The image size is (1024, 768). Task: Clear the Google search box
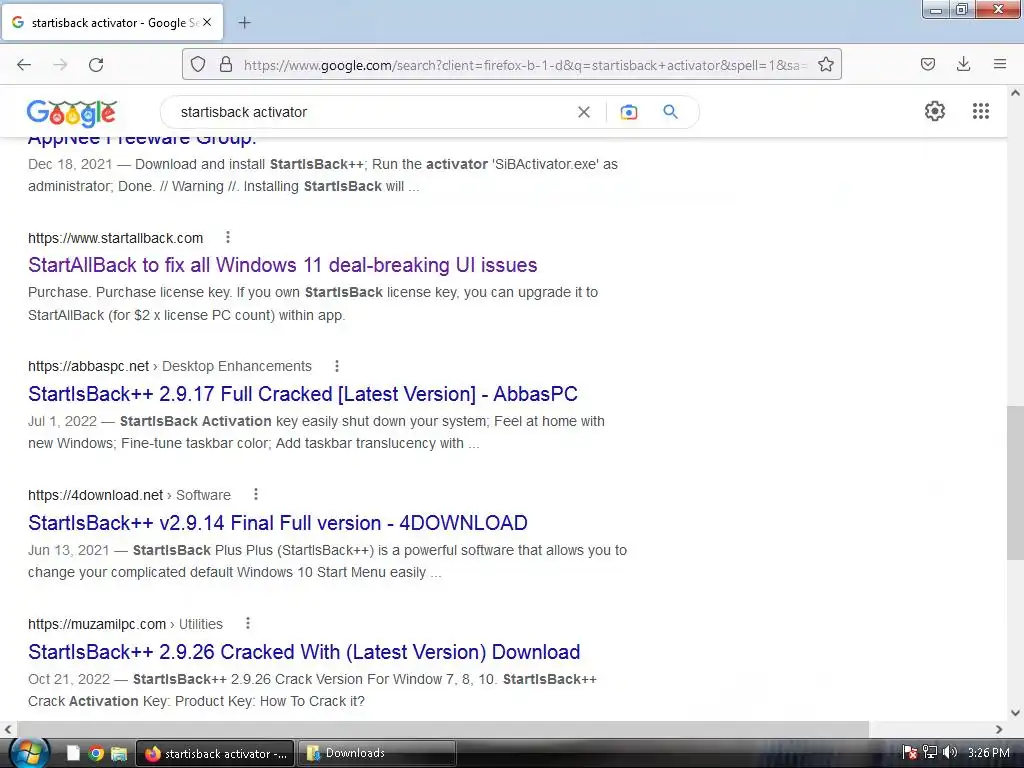584,112
